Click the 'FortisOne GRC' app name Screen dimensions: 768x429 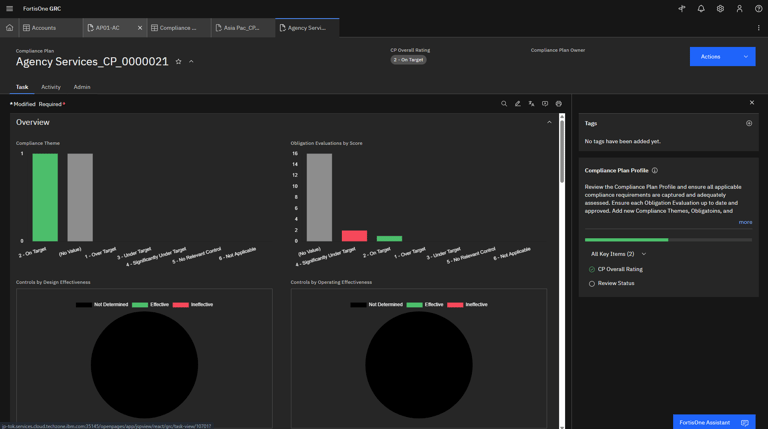[x=42, y=8]
